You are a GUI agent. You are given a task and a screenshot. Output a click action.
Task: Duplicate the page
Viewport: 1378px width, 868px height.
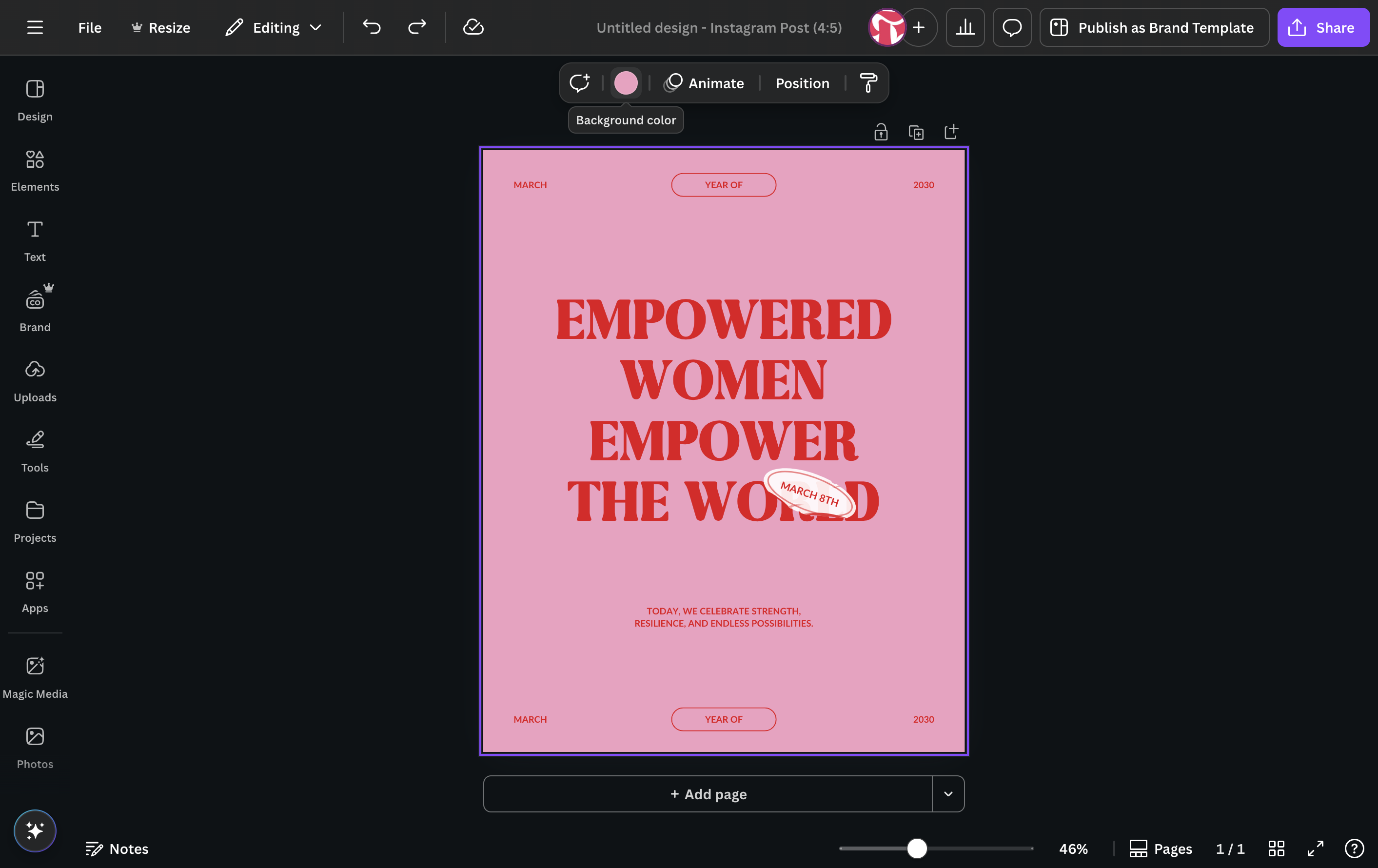point(916,132)
